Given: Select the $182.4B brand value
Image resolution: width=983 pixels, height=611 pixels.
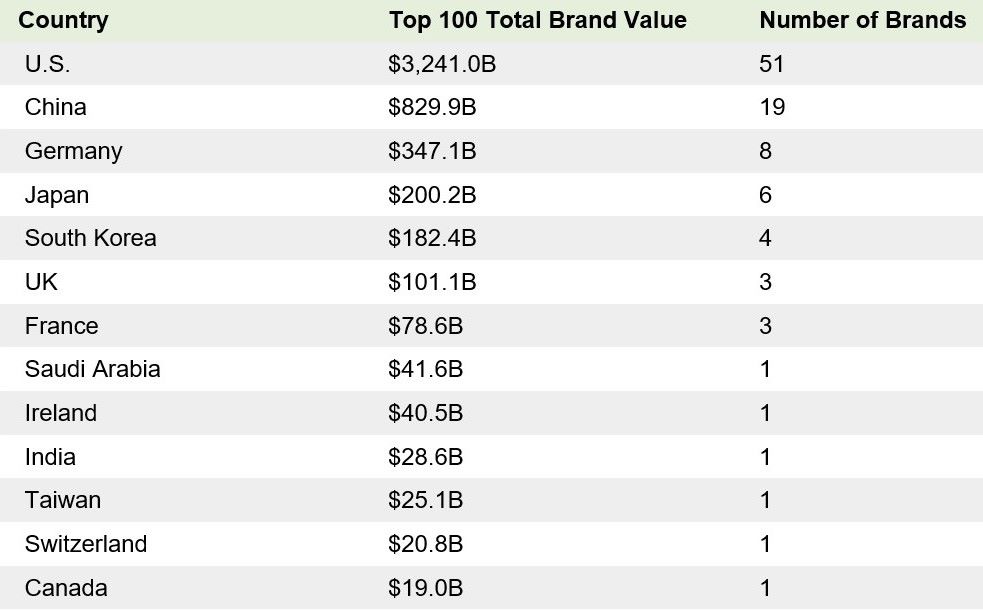Looking at the screenshot, I should 432,238.
